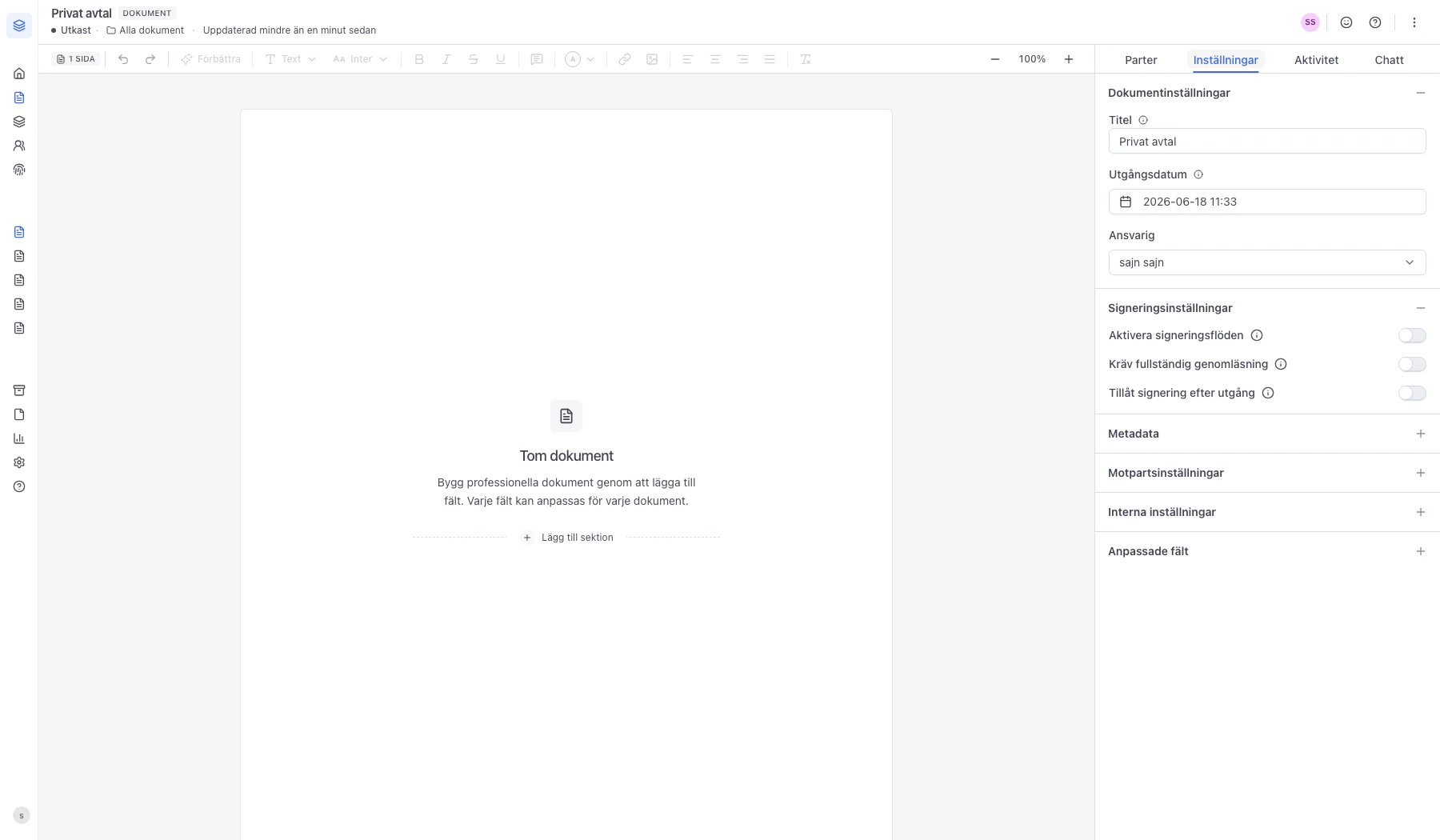Clear text formatting
The height and width of the screenshot is (840, 1440).
[x=806, y=59]
